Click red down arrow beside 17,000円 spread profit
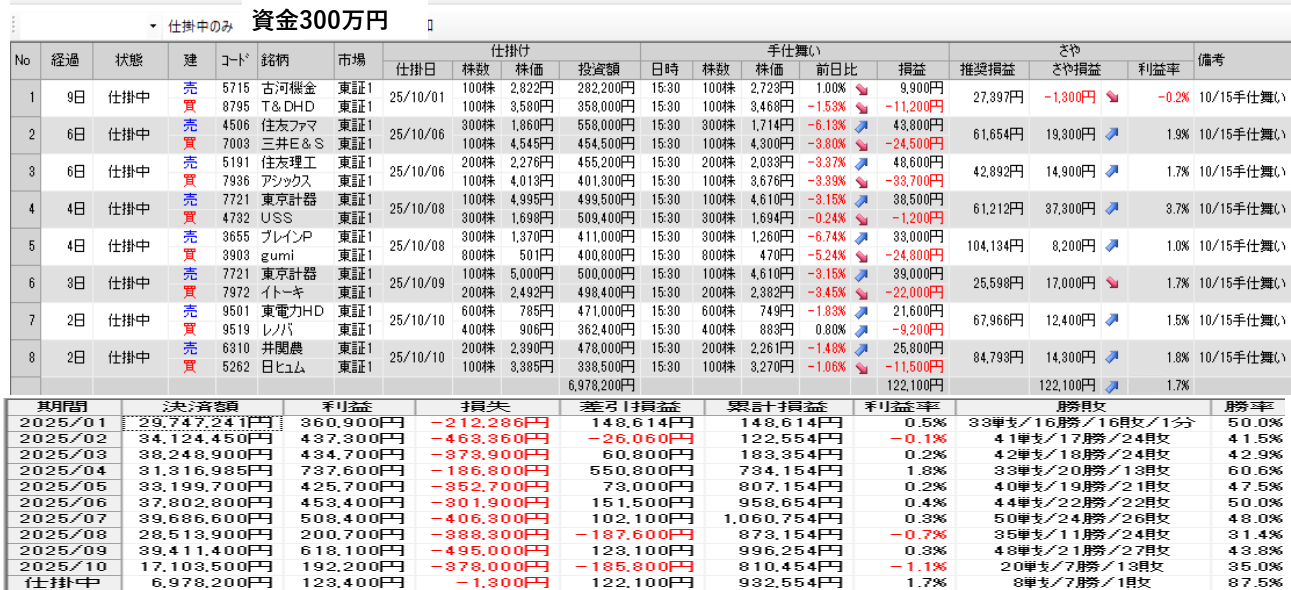 1112,283
